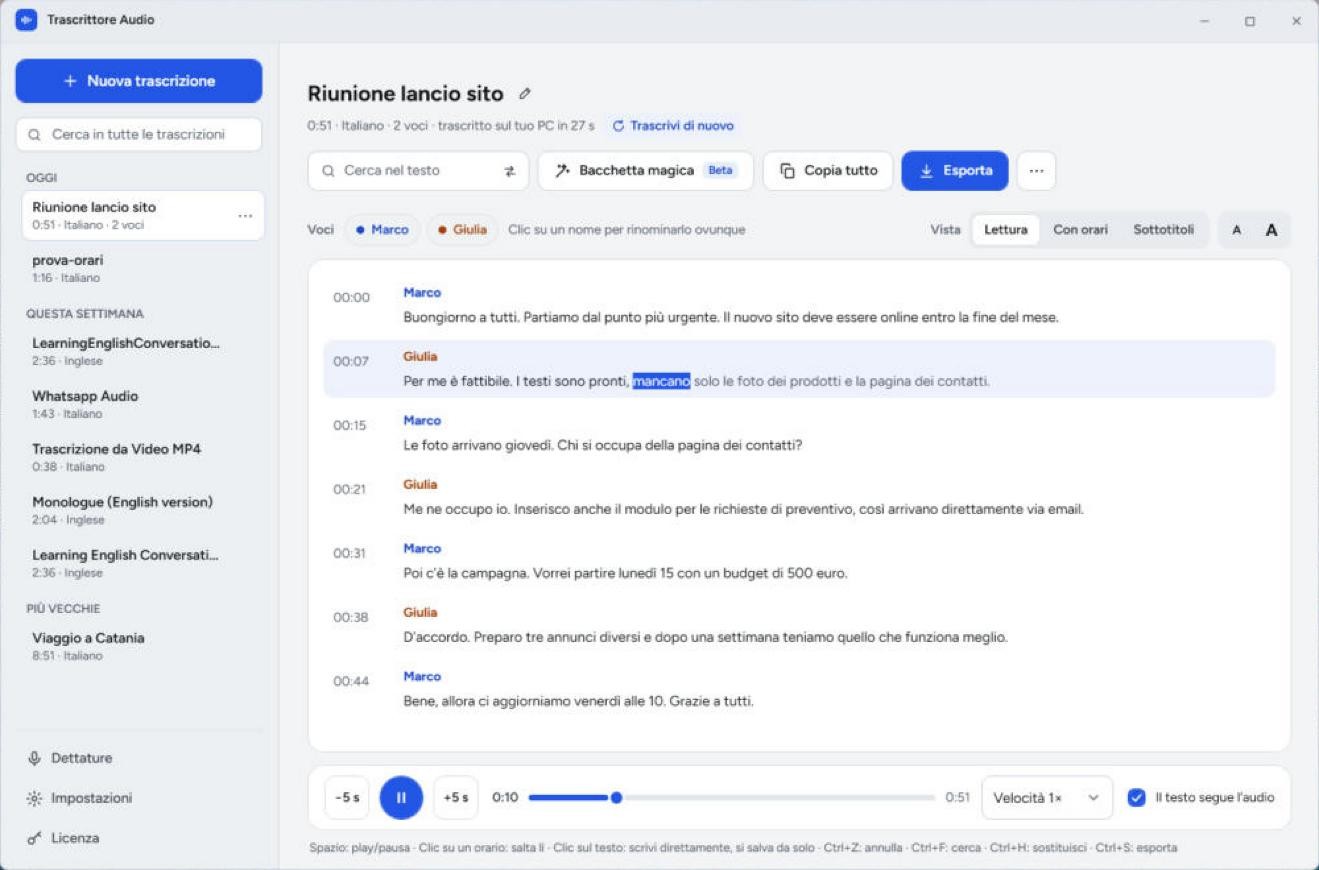This screenshot has width=1319, height=870.
Task: Click Copia tutto button
Action: point(828,171)
